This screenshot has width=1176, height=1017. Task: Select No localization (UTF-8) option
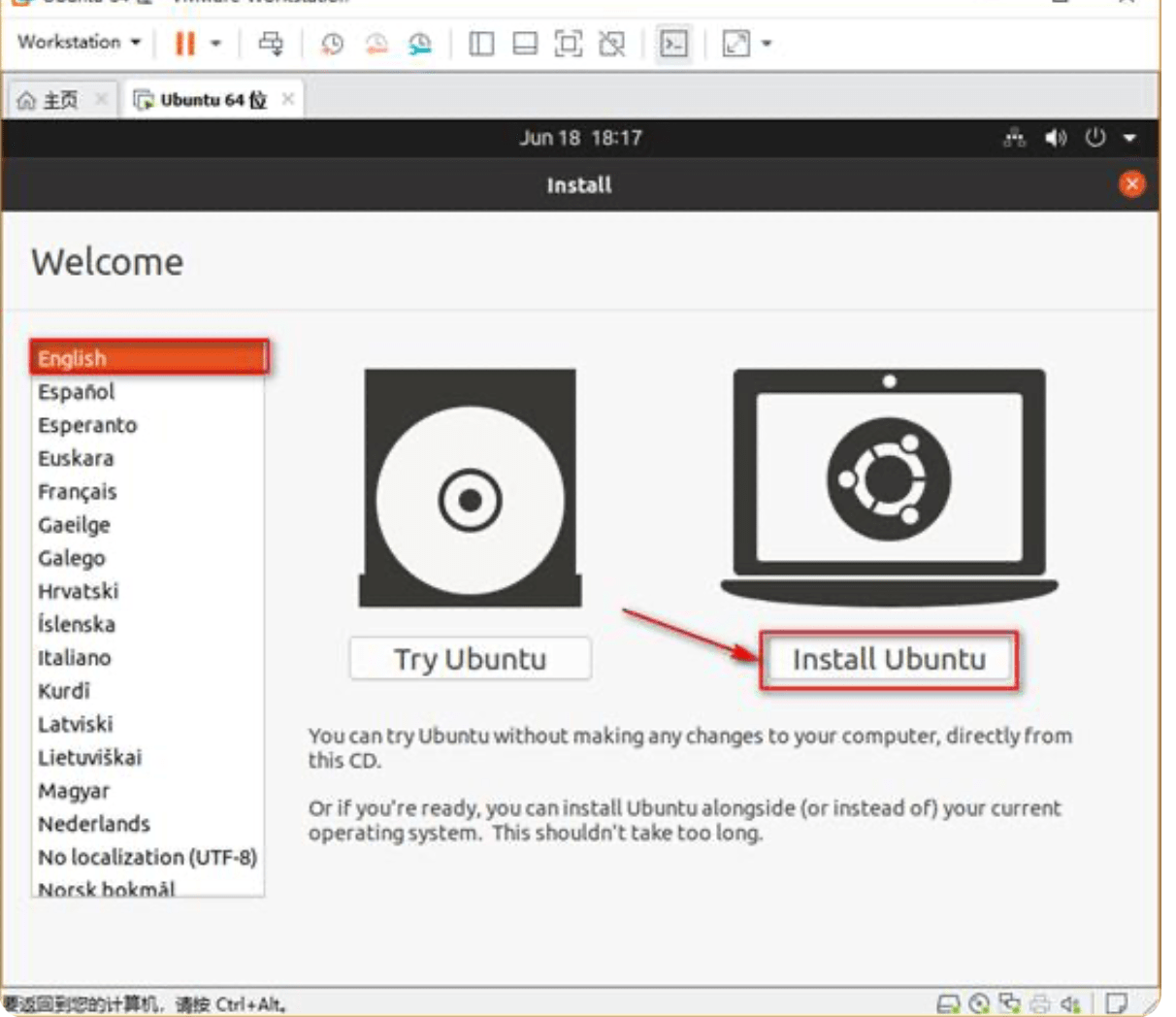click(x=147, y=857)
